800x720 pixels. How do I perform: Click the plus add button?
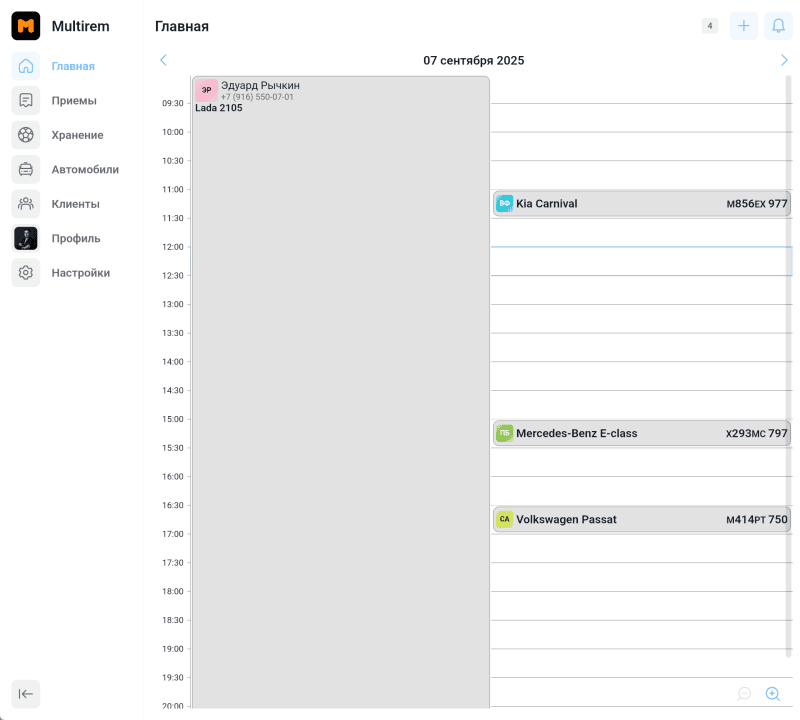(743, 26)
